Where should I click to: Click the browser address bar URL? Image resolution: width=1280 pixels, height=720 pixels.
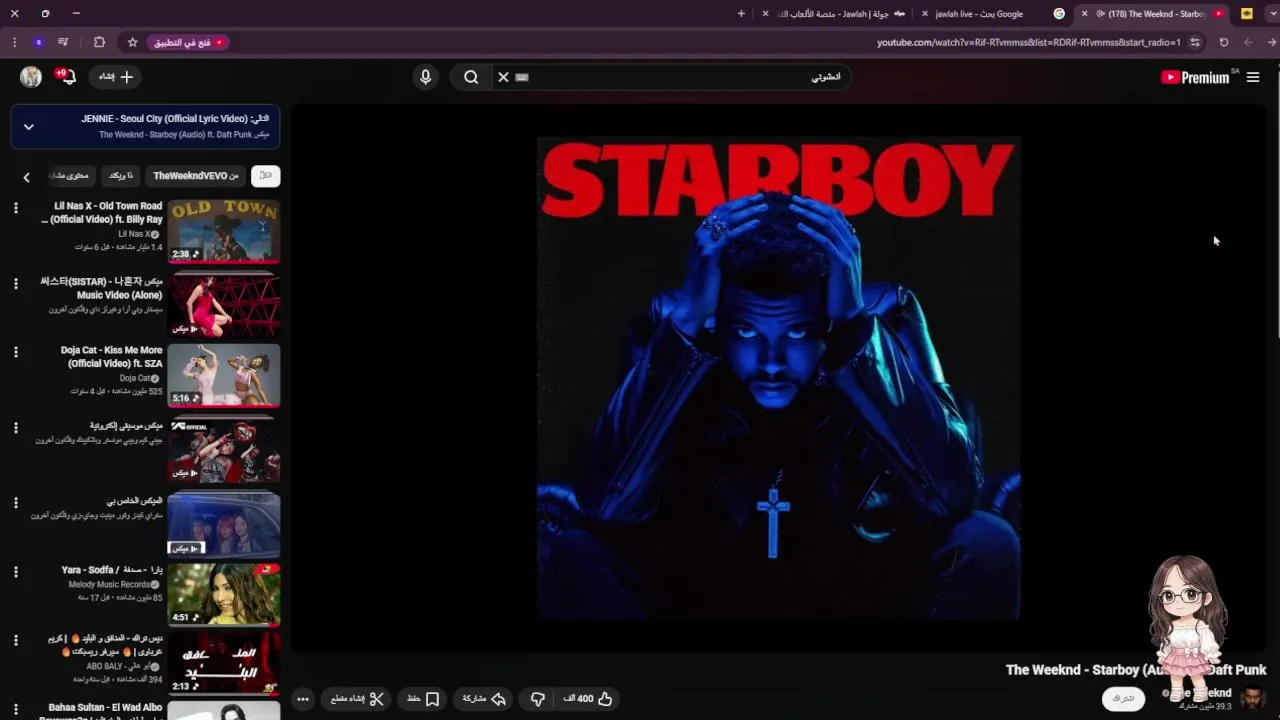1028,42
